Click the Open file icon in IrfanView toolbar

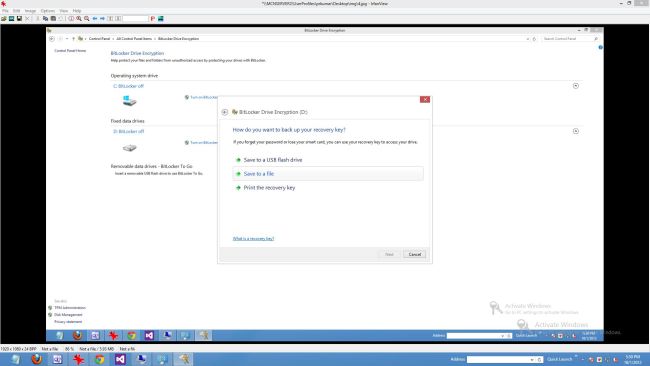4,19
